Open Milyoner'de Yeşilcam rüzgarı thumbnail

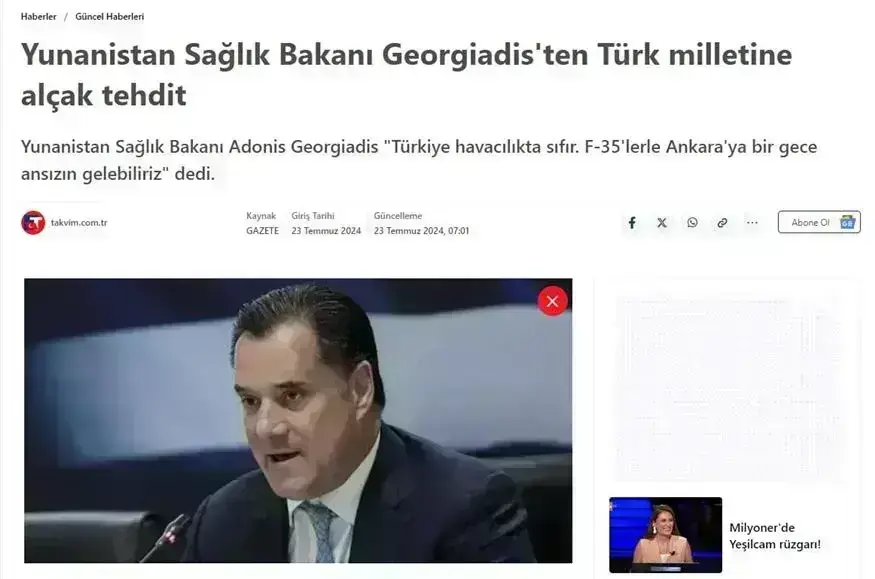pos(665,535)
